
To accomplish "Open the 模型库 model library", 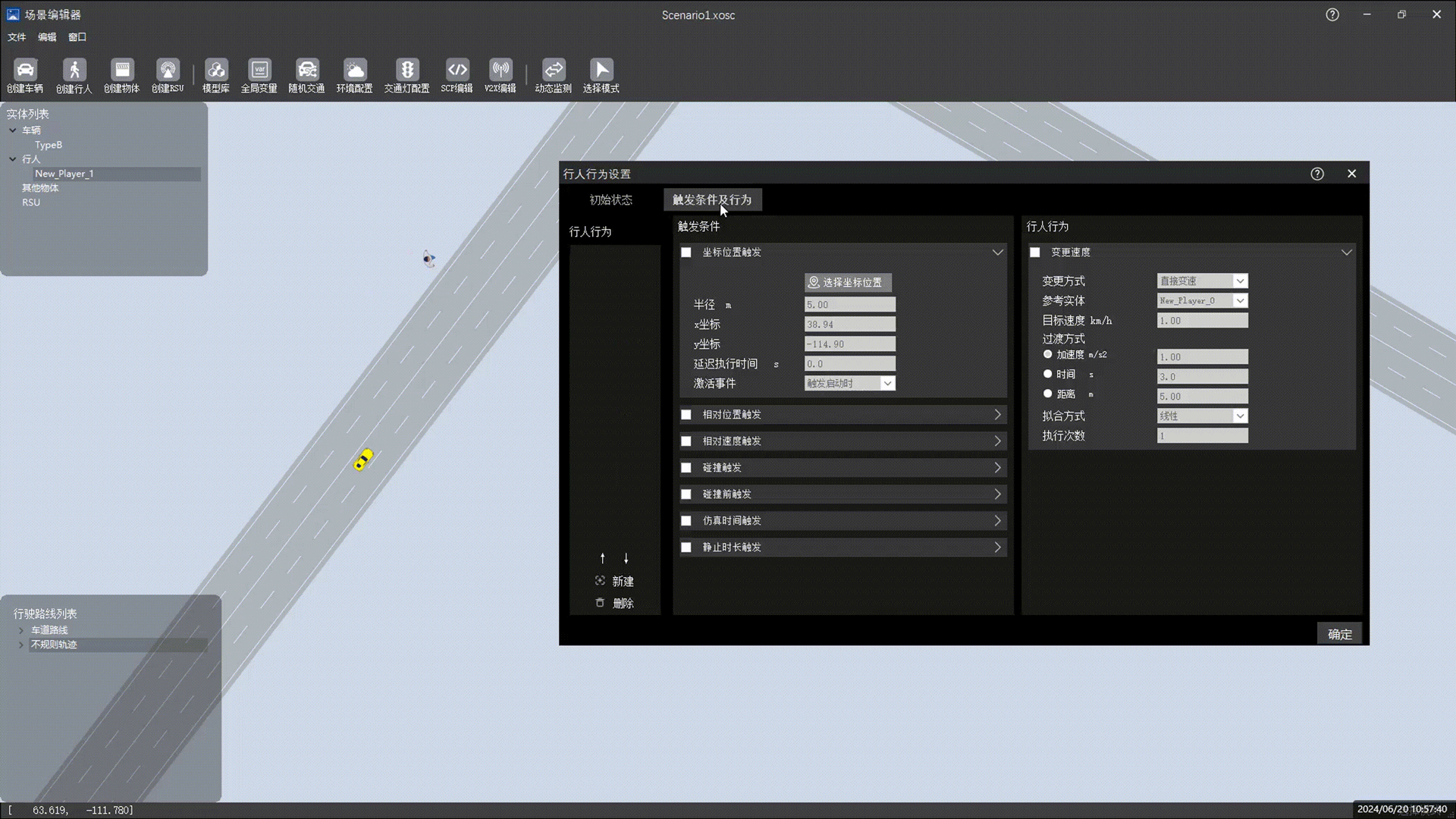I will pos(216,71).
